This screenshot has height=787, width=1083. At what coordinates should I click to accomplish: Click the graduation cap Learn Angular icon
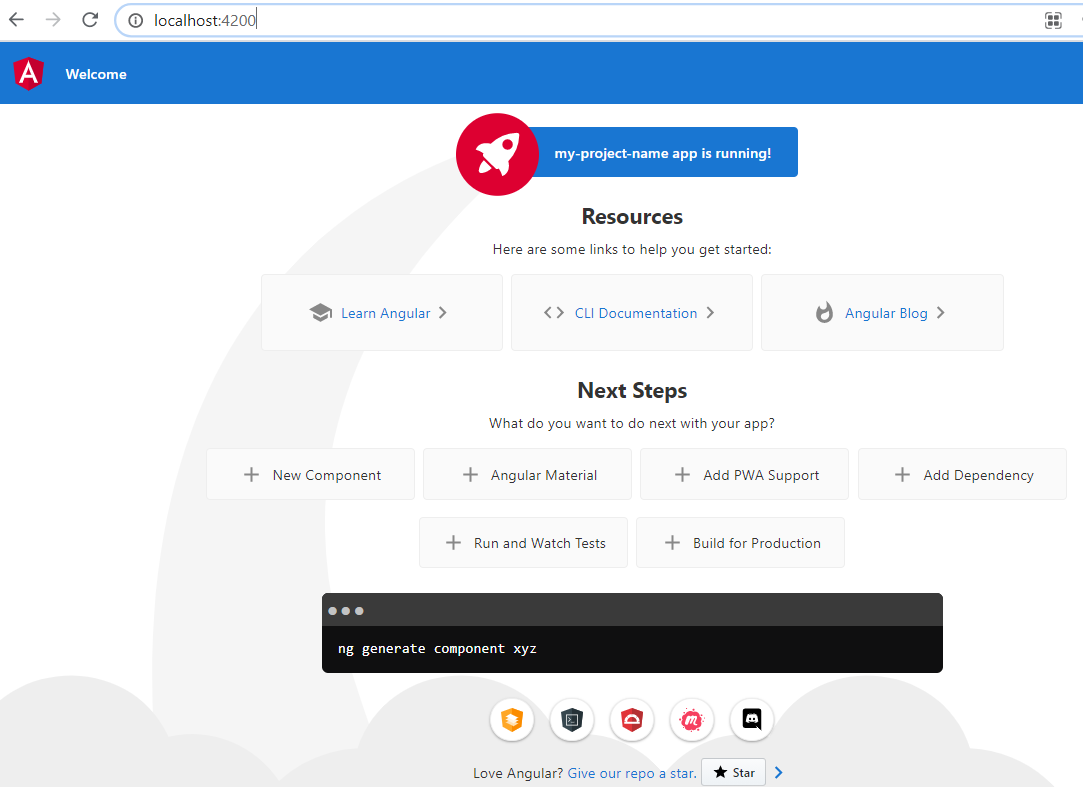pos(320,313)
